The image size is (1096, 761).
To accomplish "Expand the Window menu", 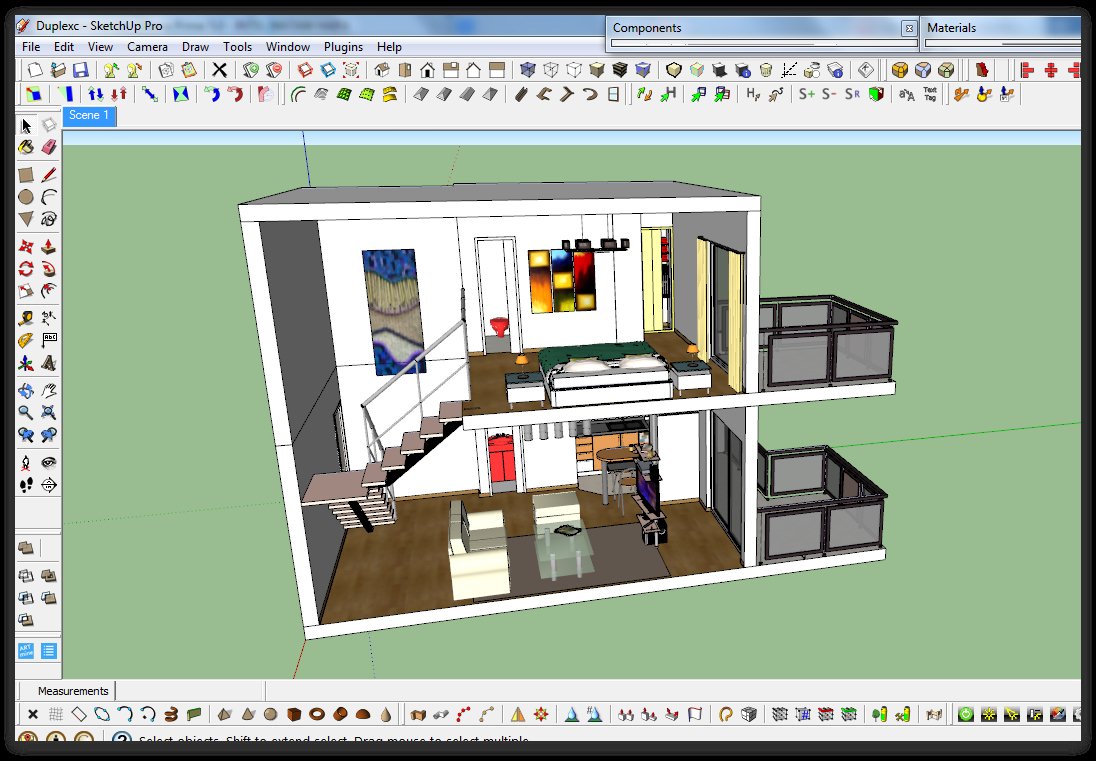I will pyautogui.click(x=287, y=47).
